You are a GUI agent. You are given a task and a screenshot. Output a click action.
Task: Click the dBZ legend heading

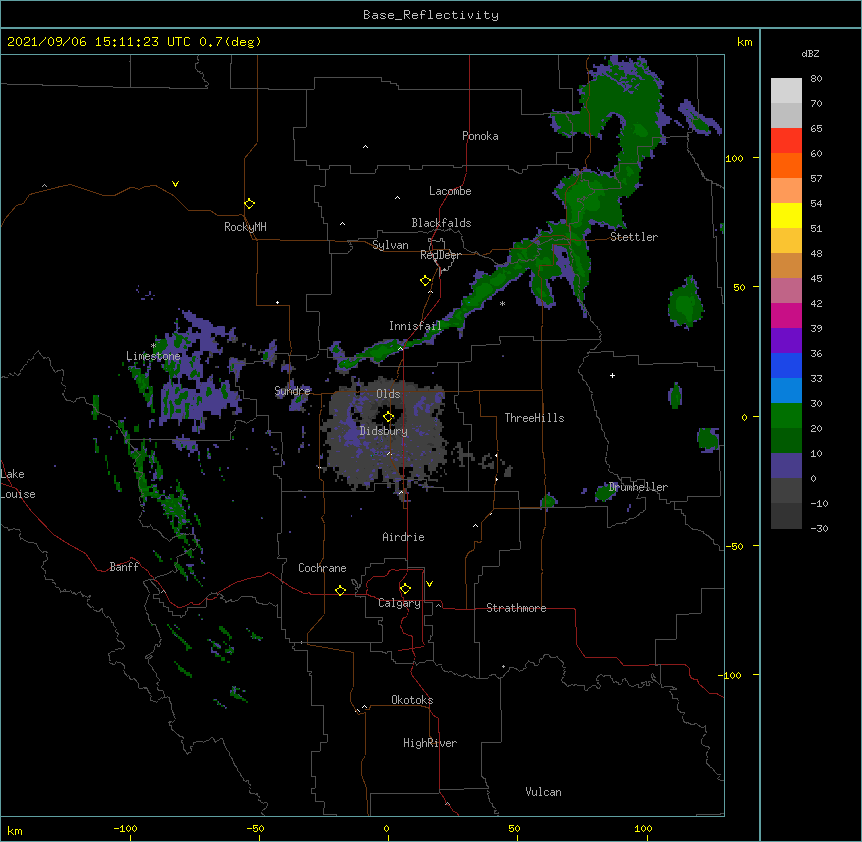coord(810,53)
